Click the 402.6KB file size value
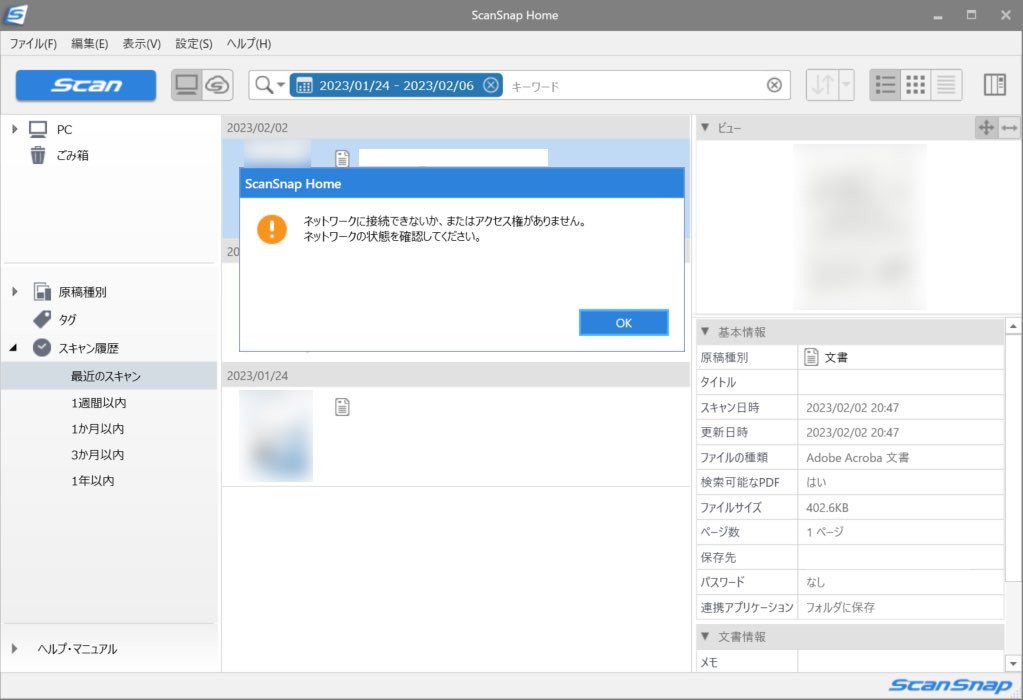 tap(827, 508)
